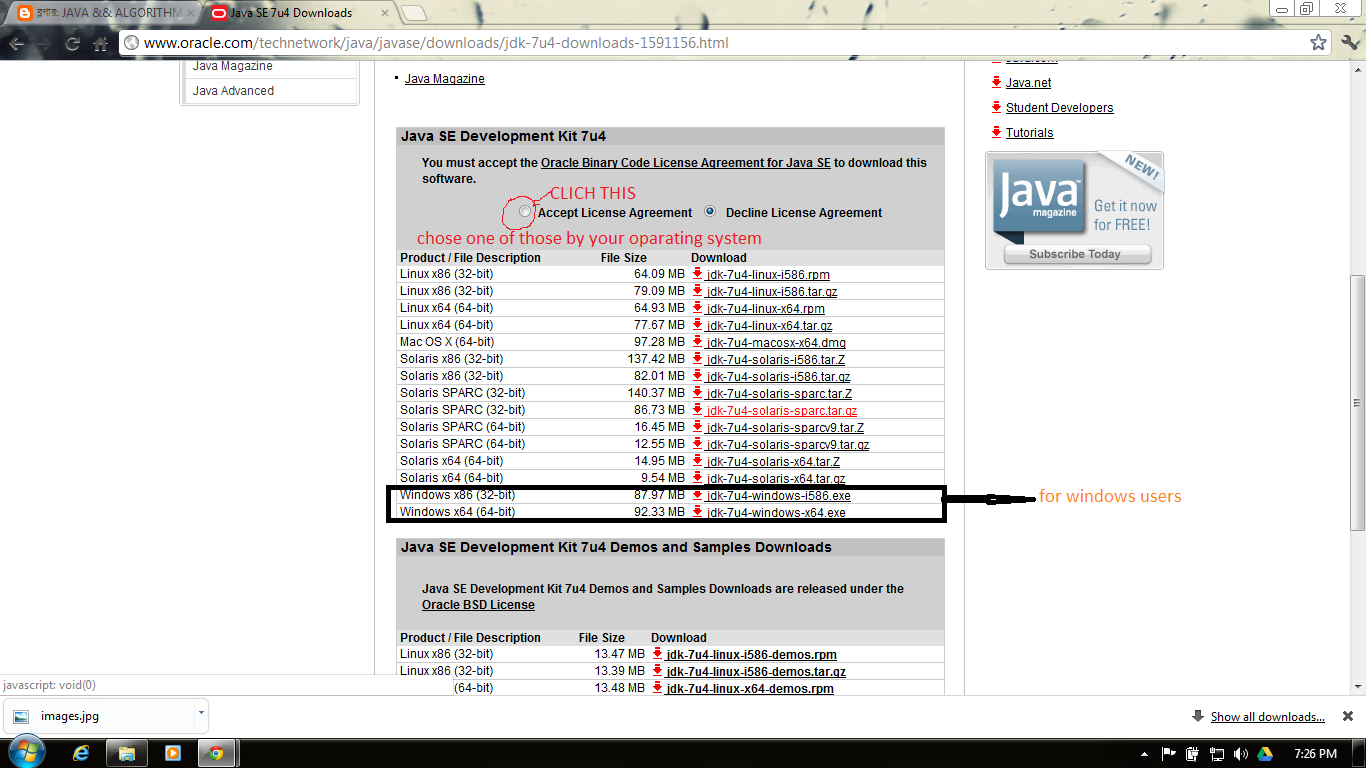Open the Student Developers link
Screen dimensions: 1366x768
pyautogui.click(x=1059, y=108)
